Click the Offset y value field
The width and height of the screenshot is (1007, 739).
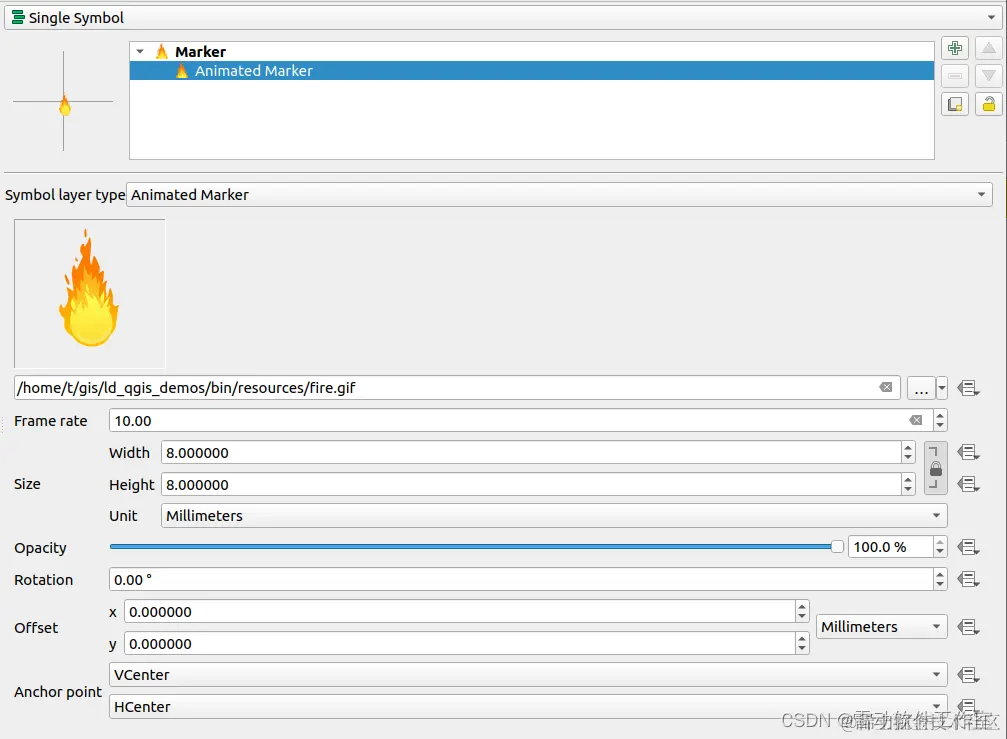[460, 643]
